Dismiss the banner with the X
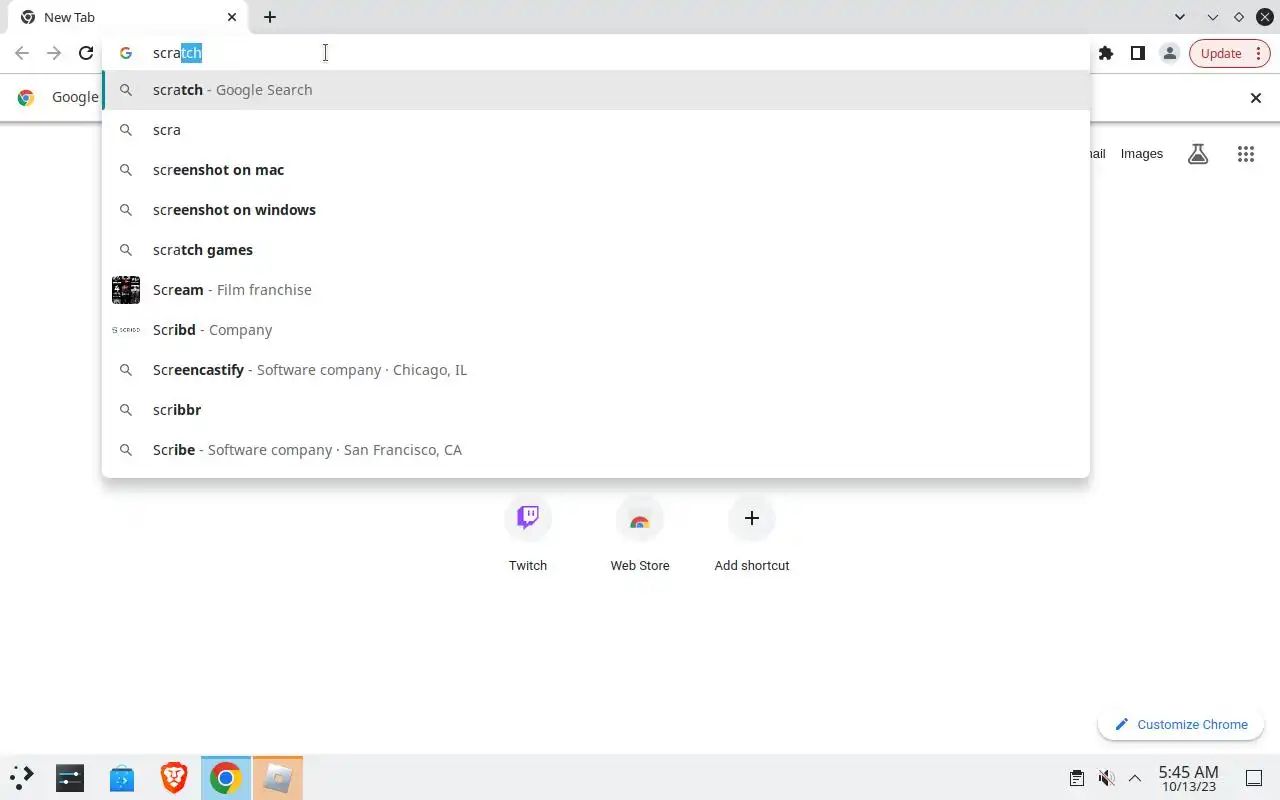 pos(1256,97)
